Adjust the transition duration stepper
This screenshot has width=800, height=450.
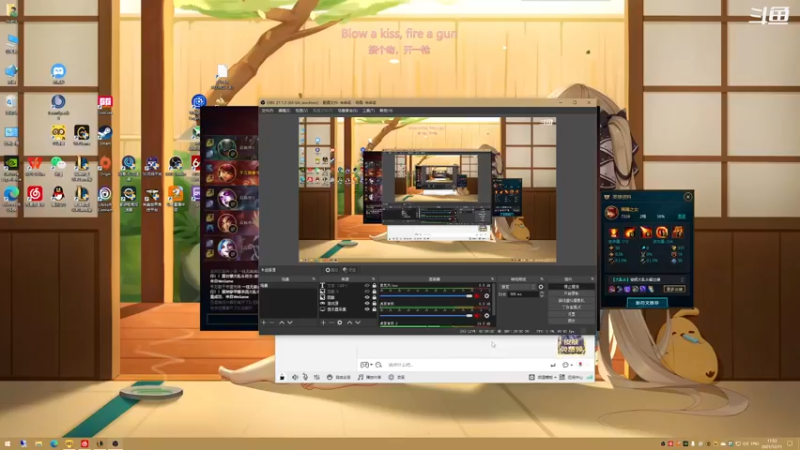542,294
